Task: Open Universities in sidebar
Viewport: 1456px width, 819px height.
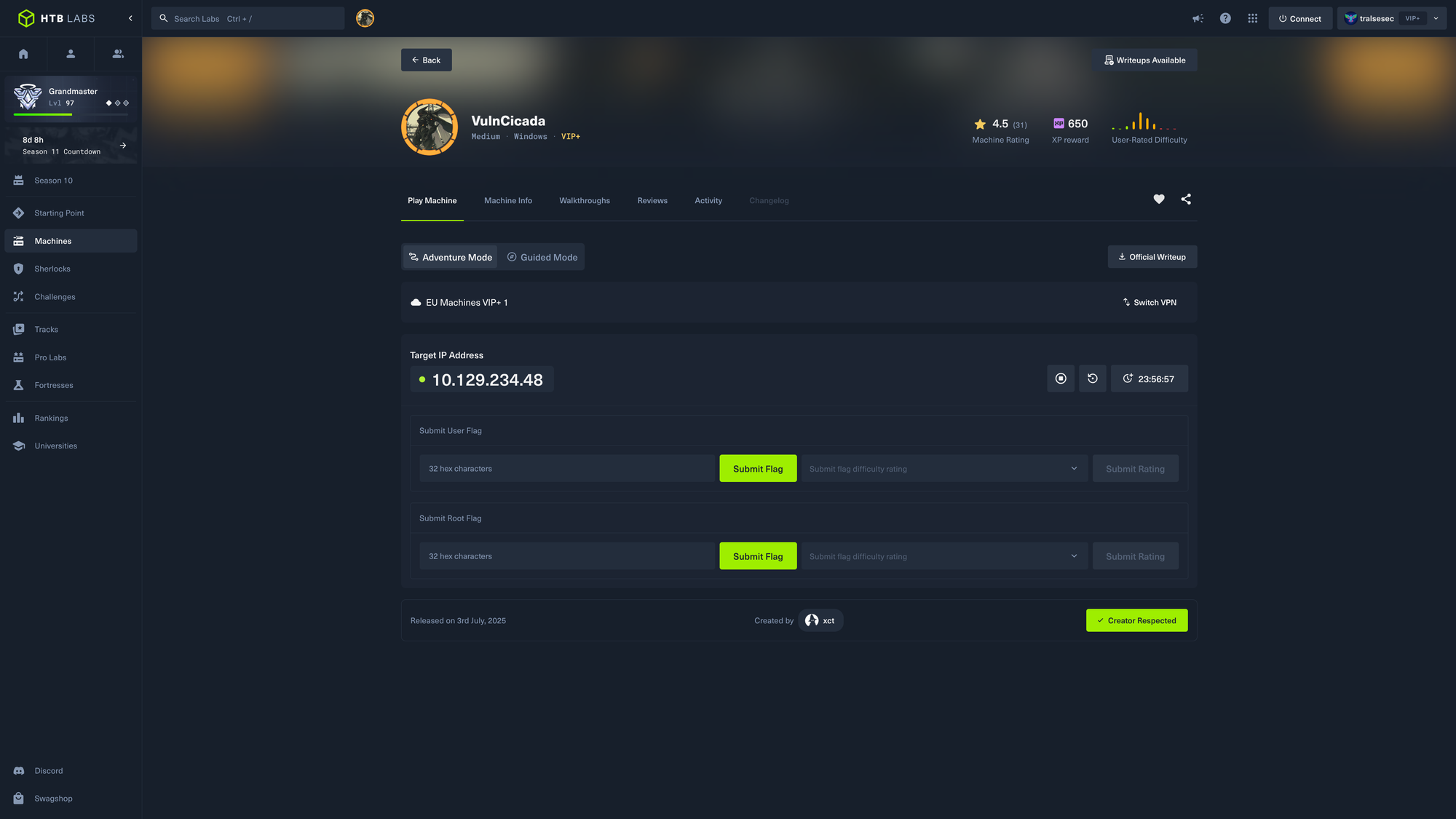Action: [x=71, y=446]
